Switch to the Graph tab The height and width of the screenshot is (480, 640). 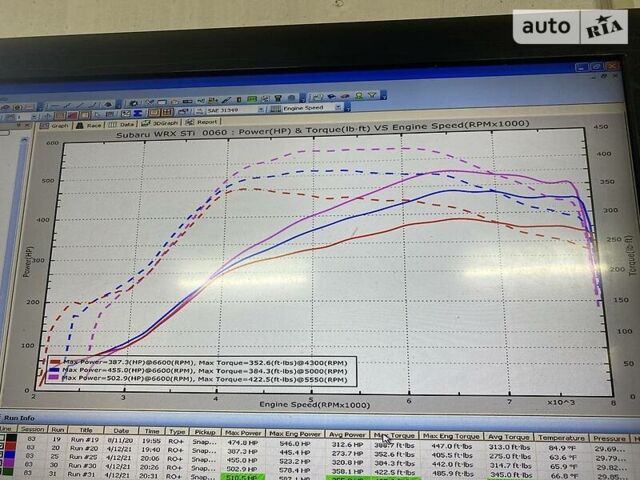[55, 126]
